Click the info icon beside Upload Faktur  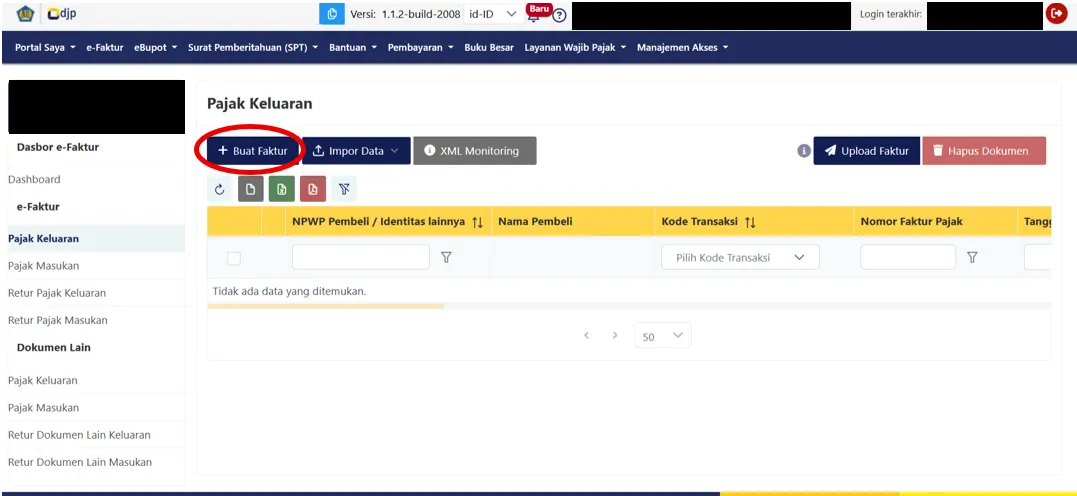[x=803, y=151]
